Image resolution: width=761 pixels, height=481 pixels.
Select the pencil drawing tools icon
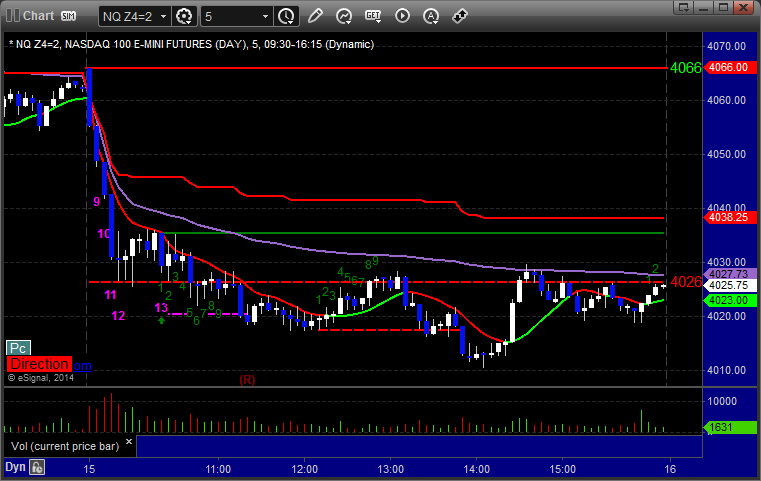coord(316,16)
